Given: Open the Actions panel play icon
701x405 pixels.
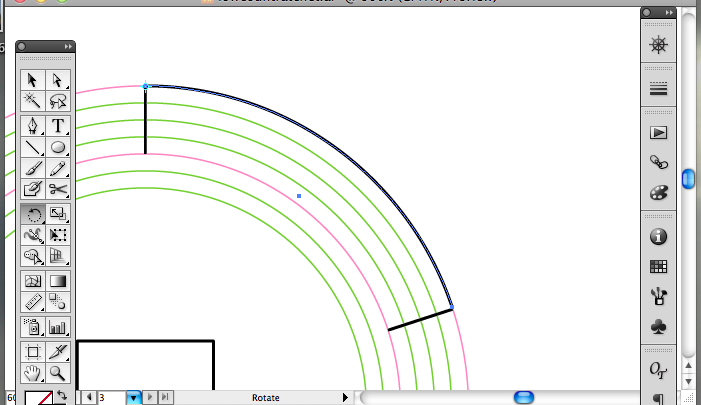Looking at the screenshot, I should click(659, 132).
